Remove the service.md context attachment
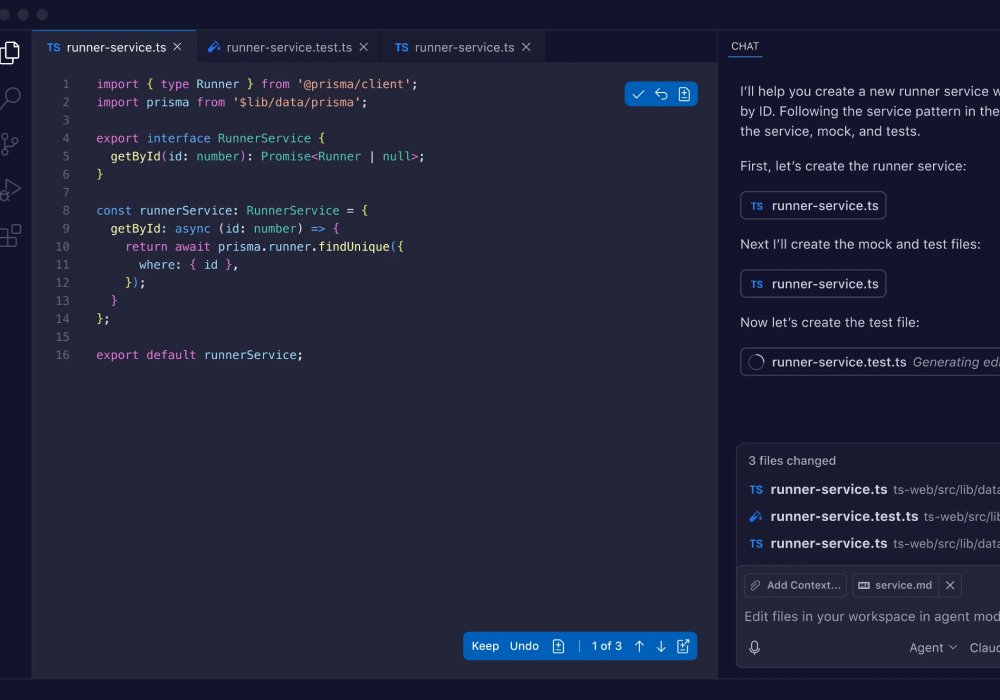The width and height of the screenshot is (1000, 700). (x=951, y=585)
